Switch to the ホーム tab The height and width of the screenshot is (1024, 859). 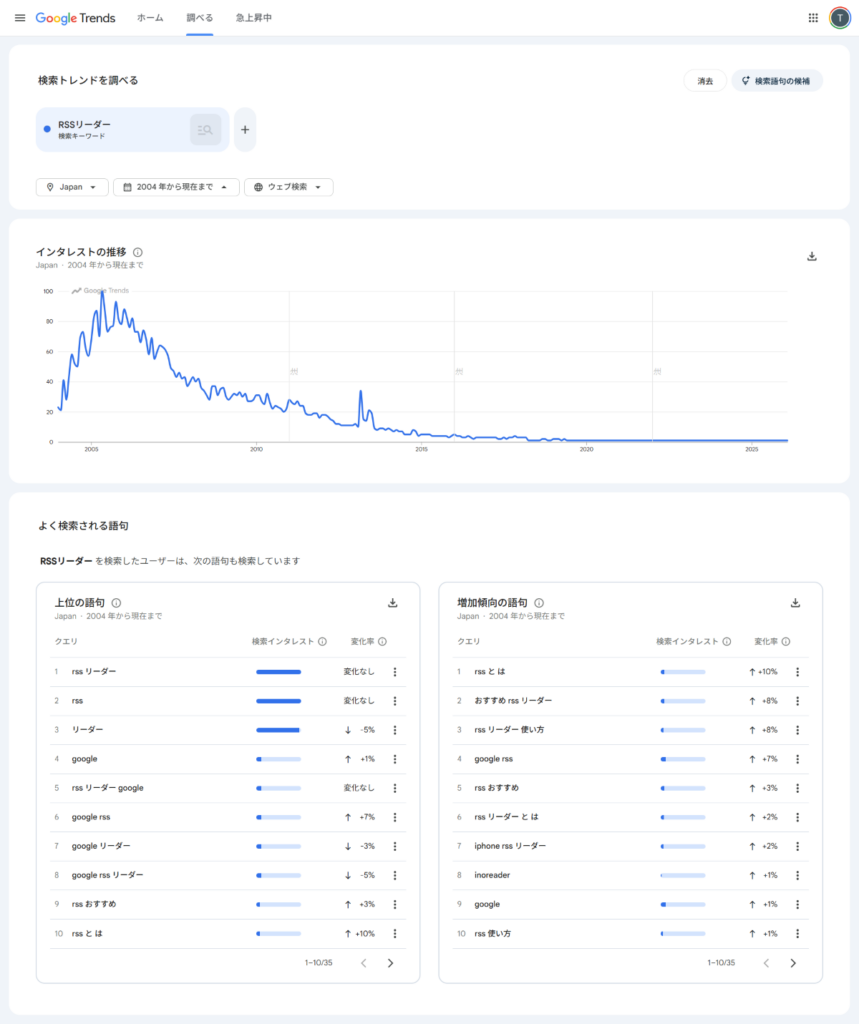click(150, 18)
